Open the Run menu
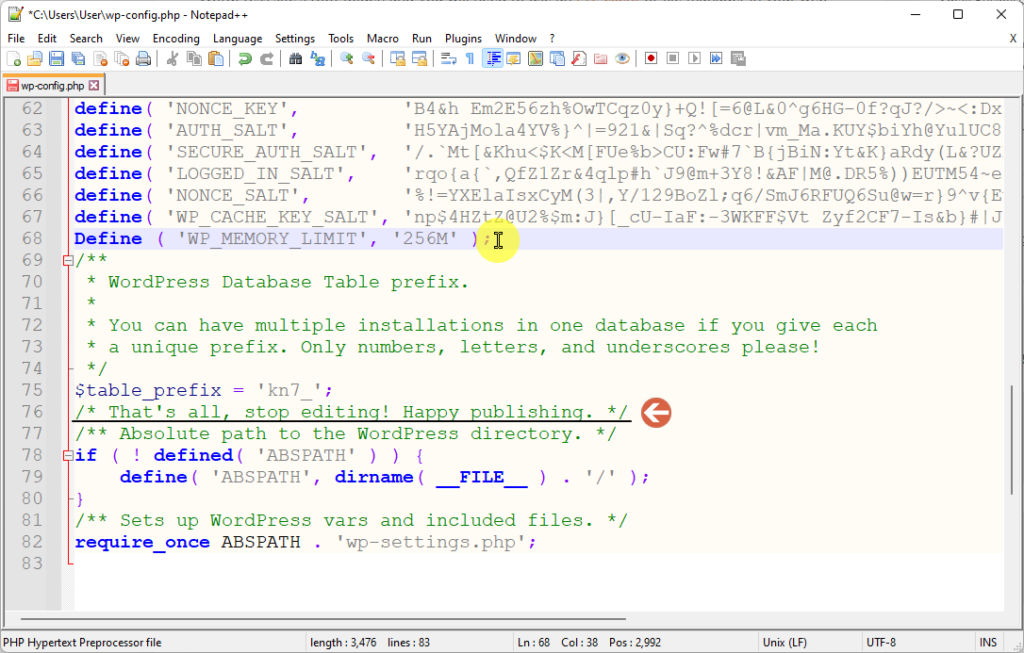This screenshot has height=653, width=1024. [422, 39]
